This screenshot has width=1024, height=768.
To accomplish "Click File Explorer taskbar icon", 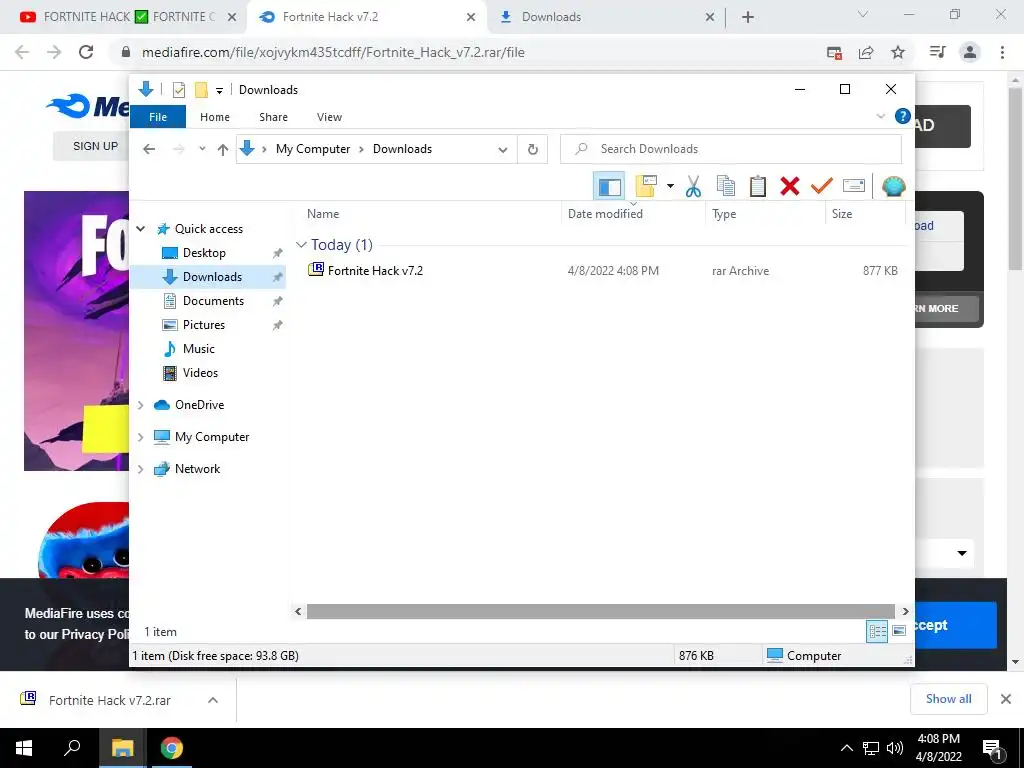I will click(122, 748).
